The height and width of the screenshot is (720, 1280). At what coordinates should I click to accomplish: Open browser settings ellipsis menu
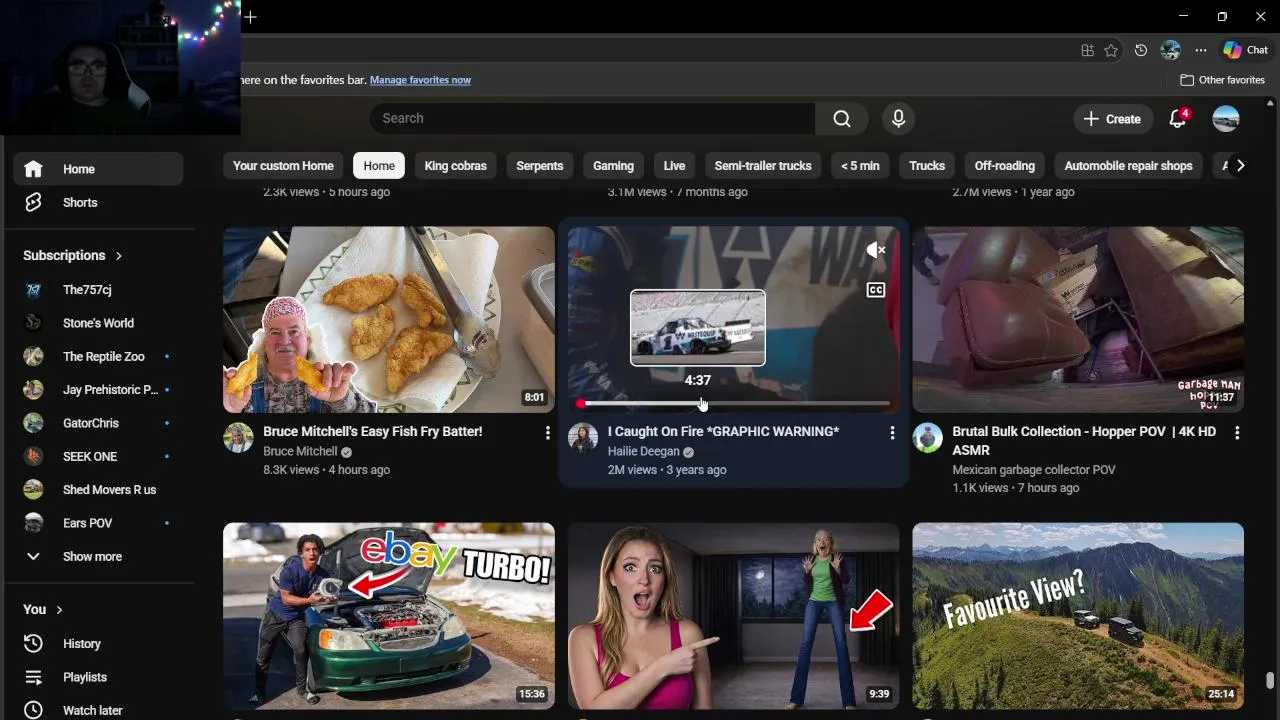[x=1201, y=50]
